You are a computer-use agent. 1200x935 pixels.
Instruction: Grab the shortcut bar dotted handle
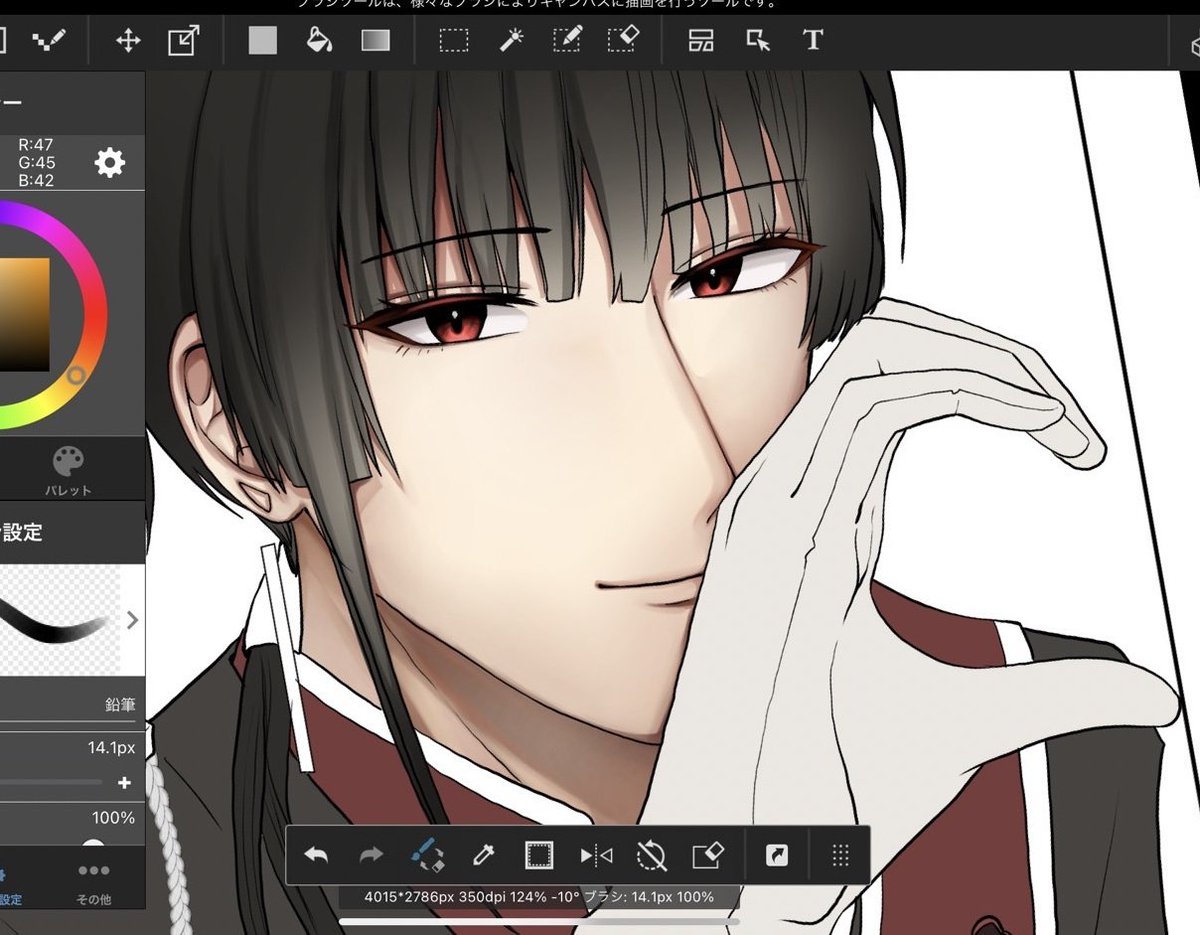[x=840, y=855]
